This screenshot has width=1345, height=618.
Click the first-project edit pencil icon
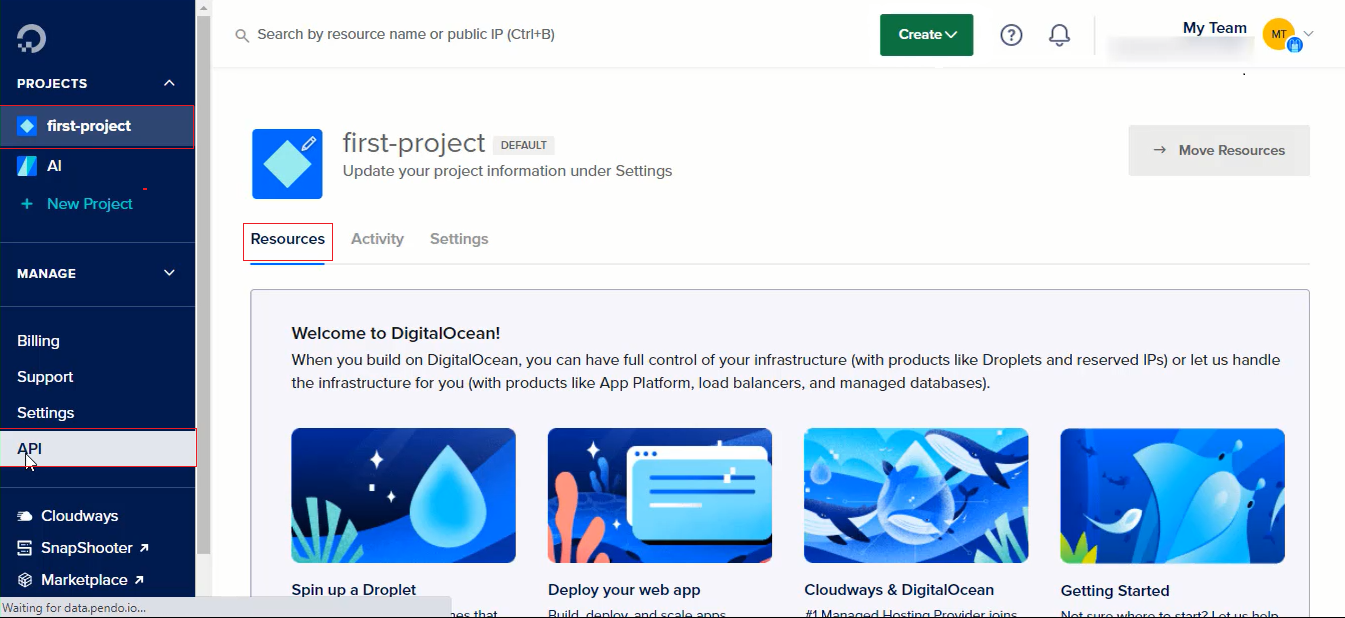[x=309, y=144]
